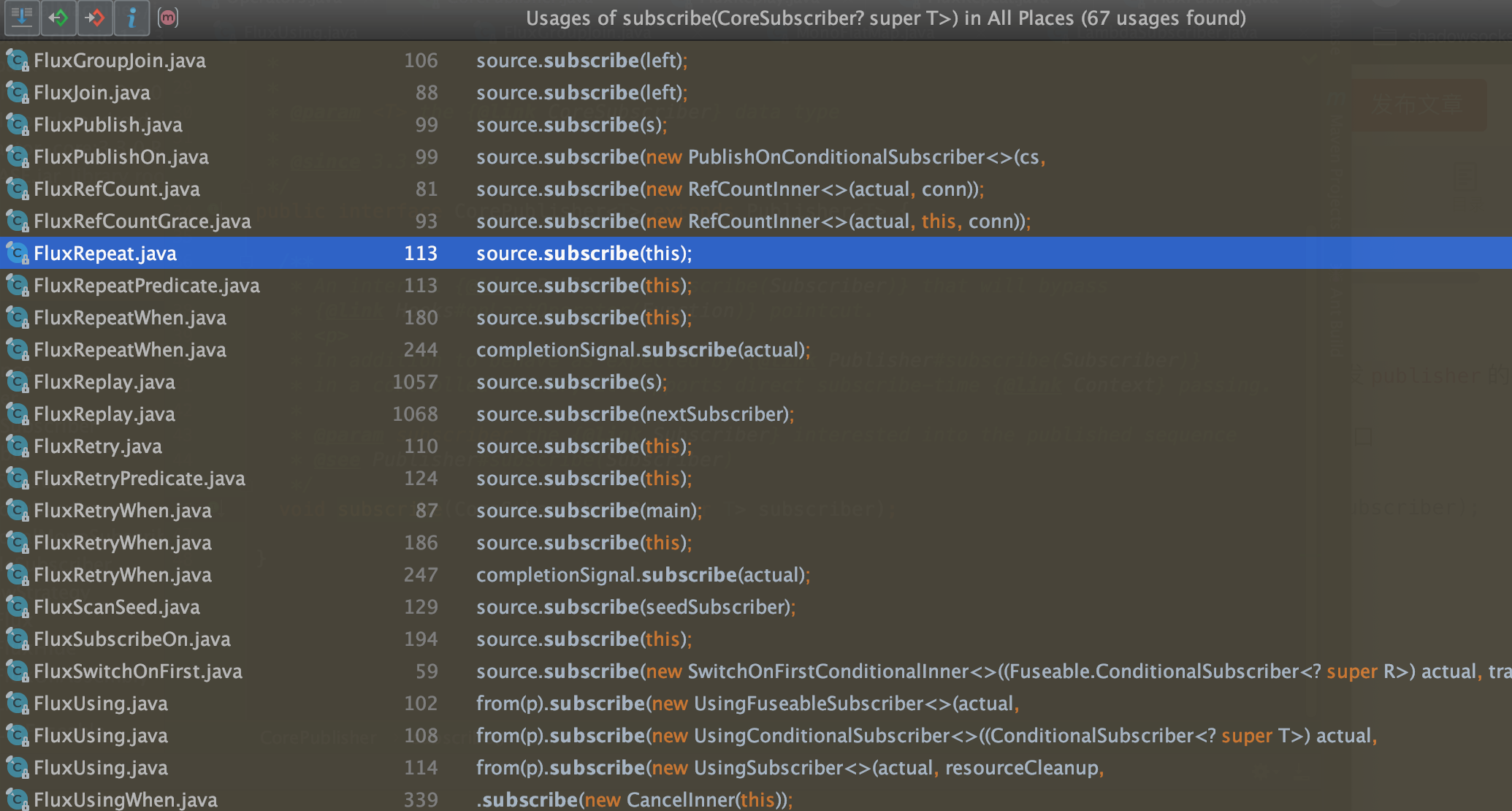
Task: Click the FluxScanSeed.java class icon
Action: 18,607
